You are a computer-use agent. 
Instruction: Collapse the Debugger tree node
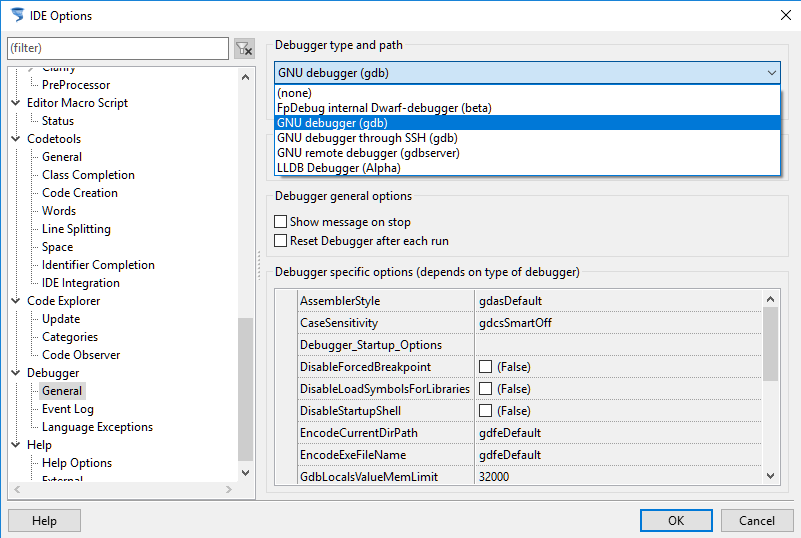tap(16, 373)
